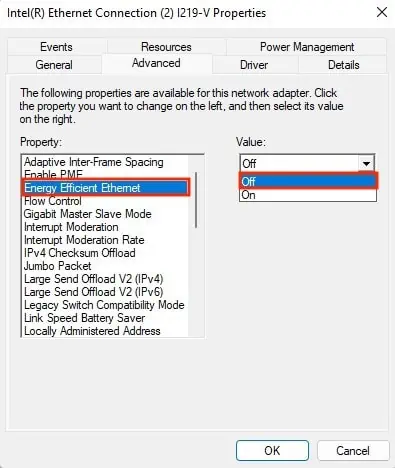Switch to the General tab
This screenshot has height=468, width=395.
click(x=54, y=65)
